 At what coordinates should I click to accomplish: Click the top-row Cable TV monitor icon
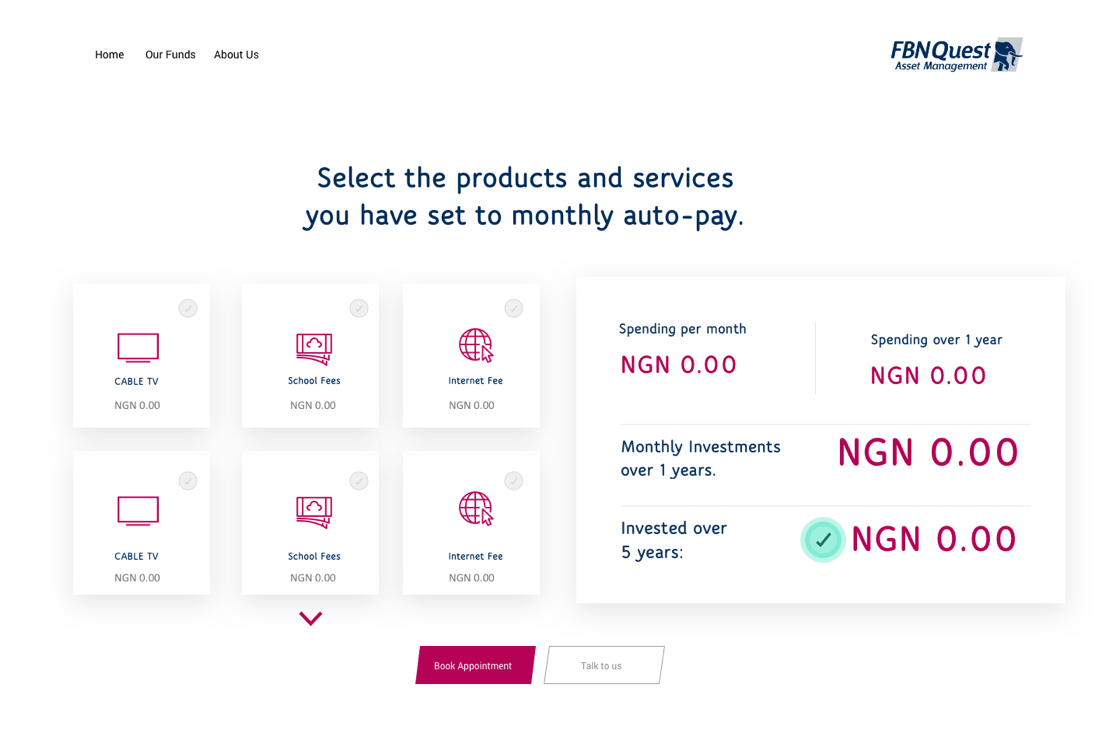coord(138,348)
